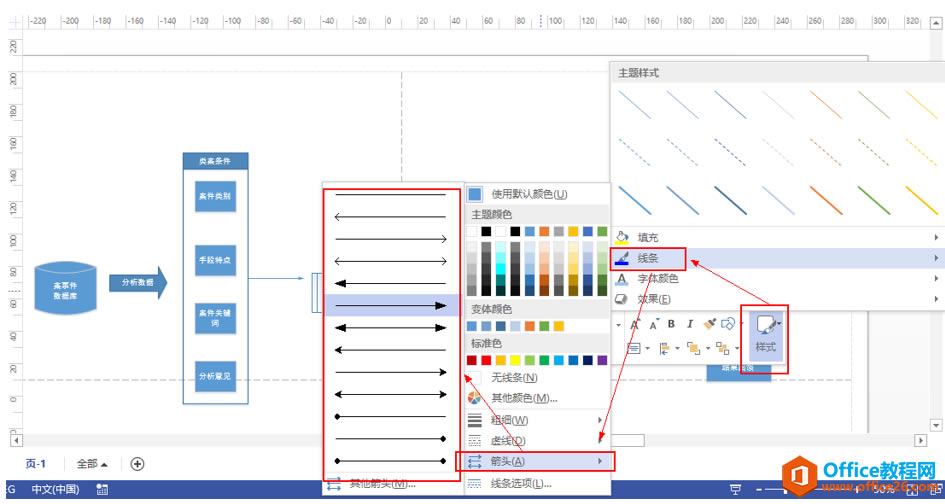This screenshot has width=945, height=504.
Task: Apply the dashed green theme line style
Action: (874, 152)
